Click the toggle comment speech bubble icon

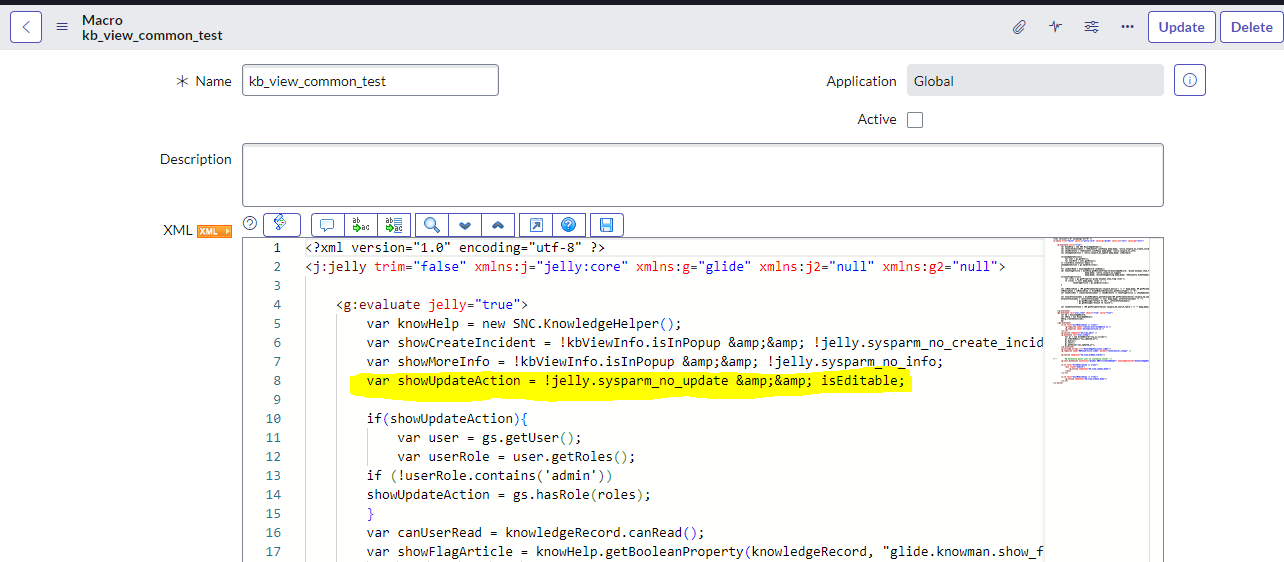click(x=328, y=224)
